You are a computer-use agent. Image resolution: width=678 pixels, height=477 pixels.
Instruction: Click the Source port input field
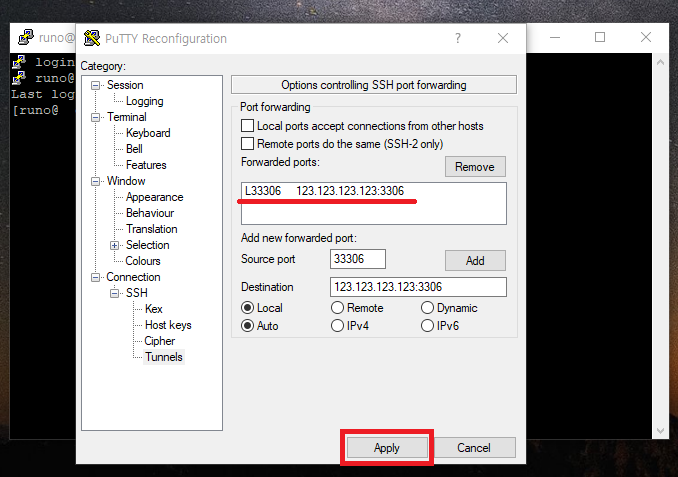(358, 259)
